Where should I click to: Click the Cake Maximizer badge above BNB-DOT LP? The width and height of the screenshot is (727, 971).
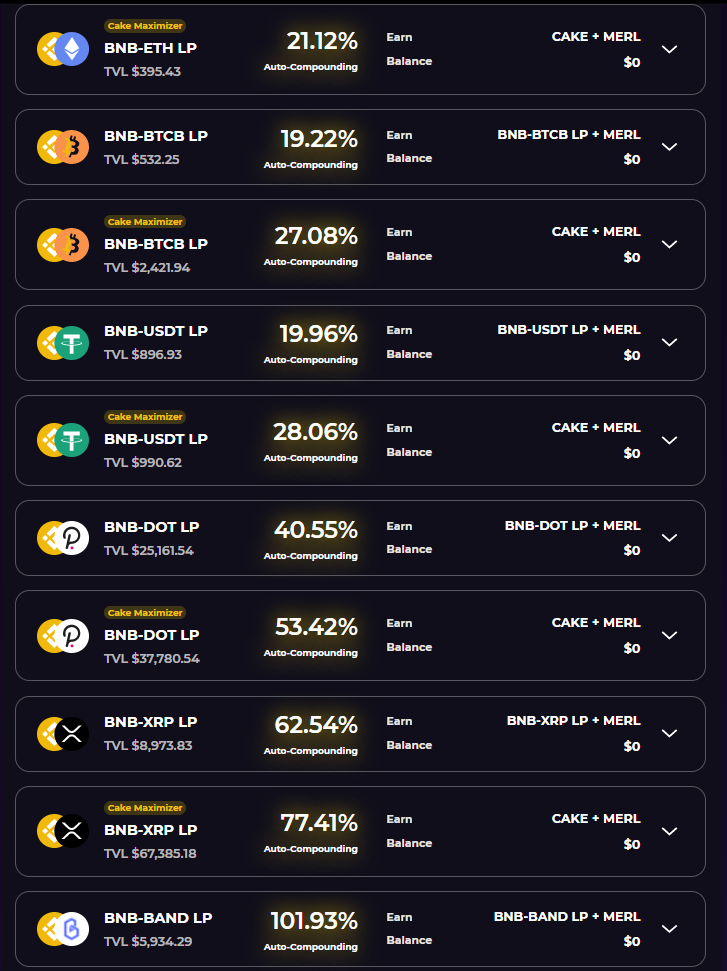(145, 612)
